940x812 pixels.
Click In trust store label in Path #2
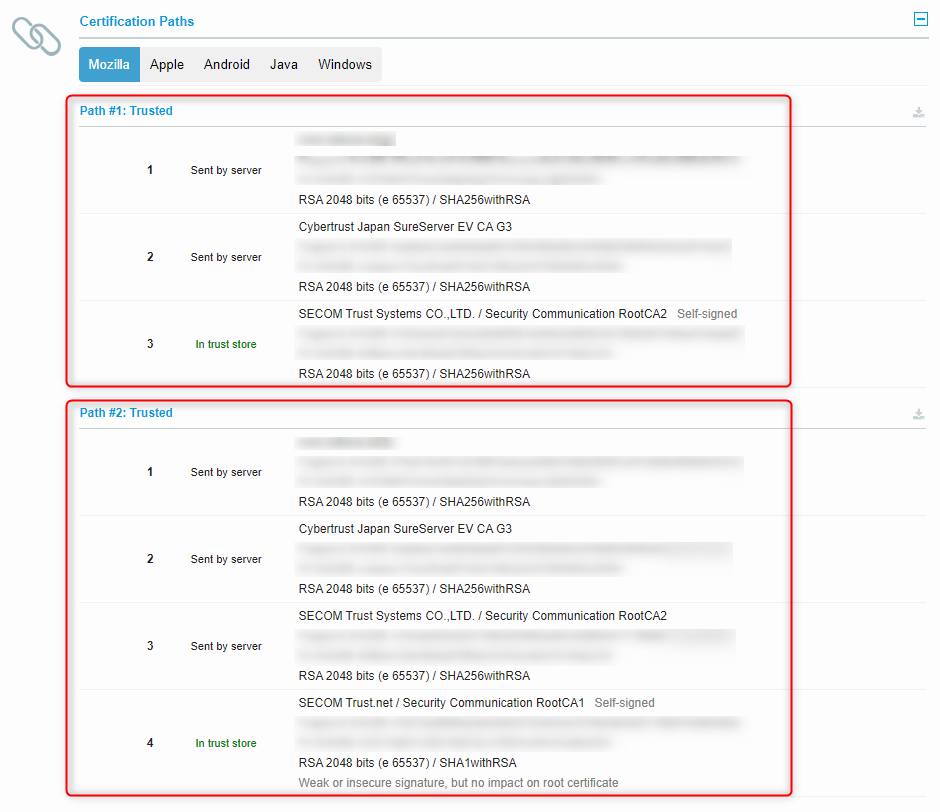tap(226, 744)
